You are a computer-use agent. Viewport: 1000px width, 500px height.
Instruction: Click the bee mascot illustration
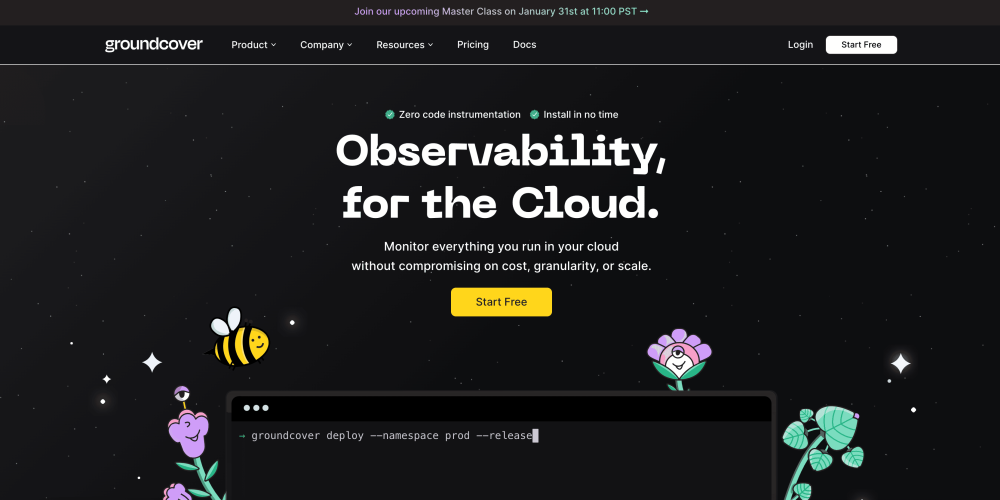click(x=238, y=339)
